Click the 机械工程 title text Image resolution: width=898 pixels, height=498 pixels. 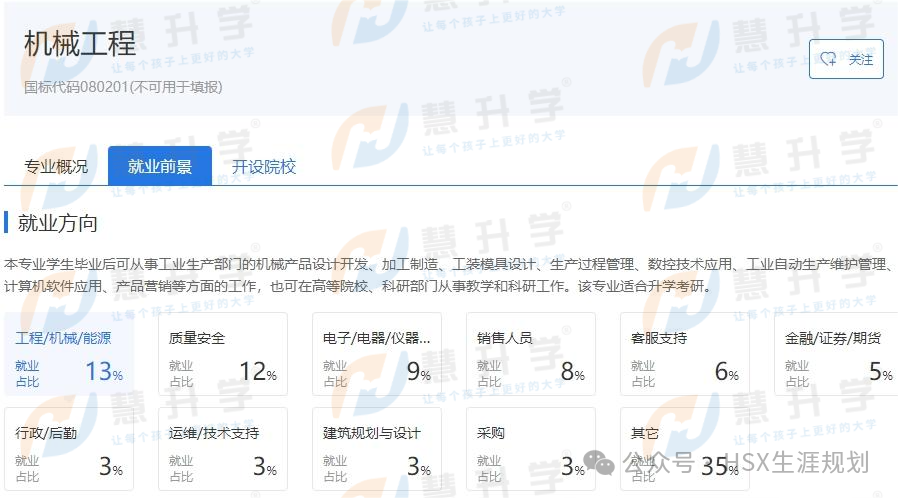click(x=80, y=44)
